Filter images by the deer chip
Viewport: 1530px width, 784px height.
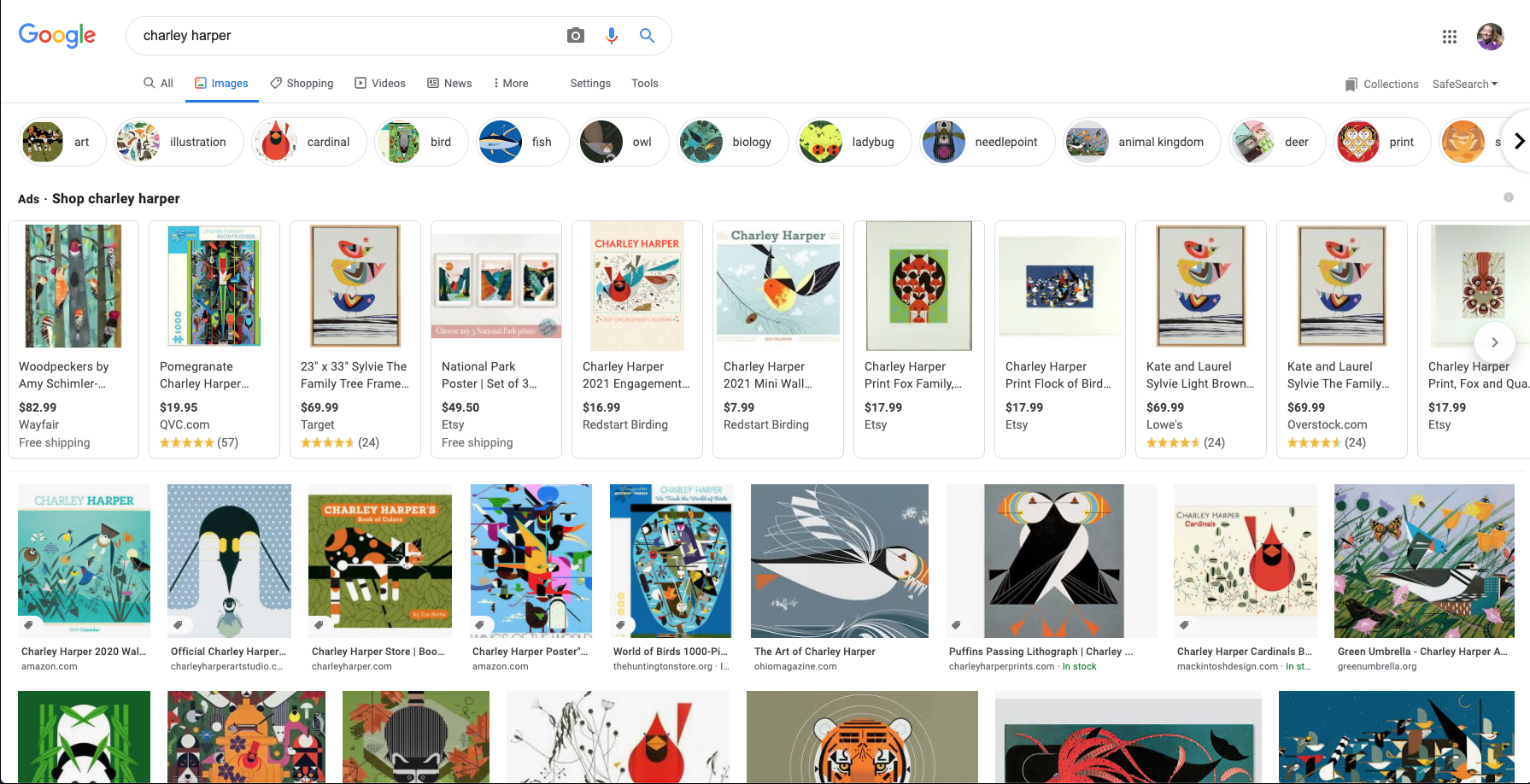[1277, 142]
